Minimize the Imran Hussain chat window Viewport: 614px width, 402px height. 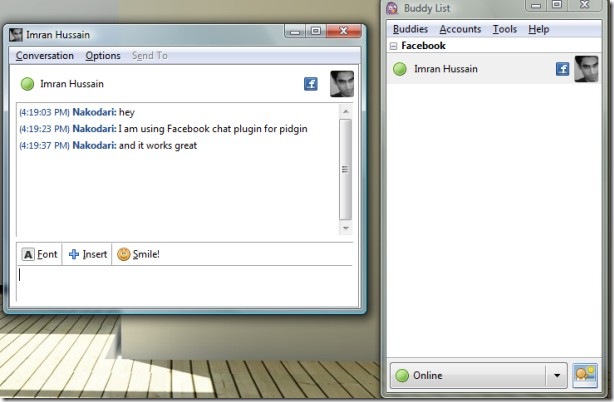[295, 31]
